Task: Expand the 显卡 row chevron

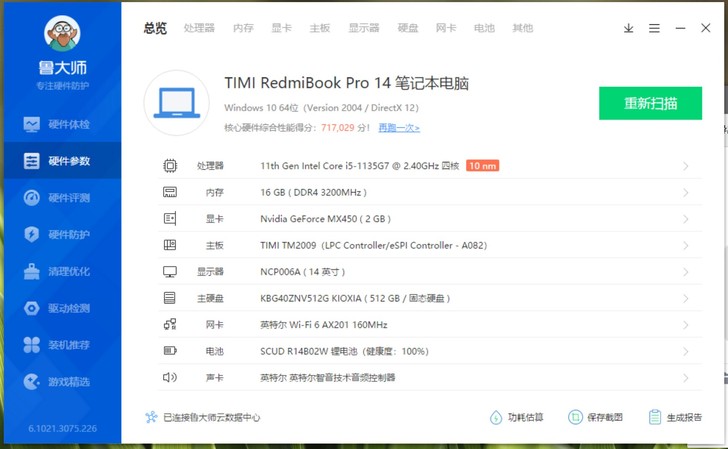Action: 685,219
